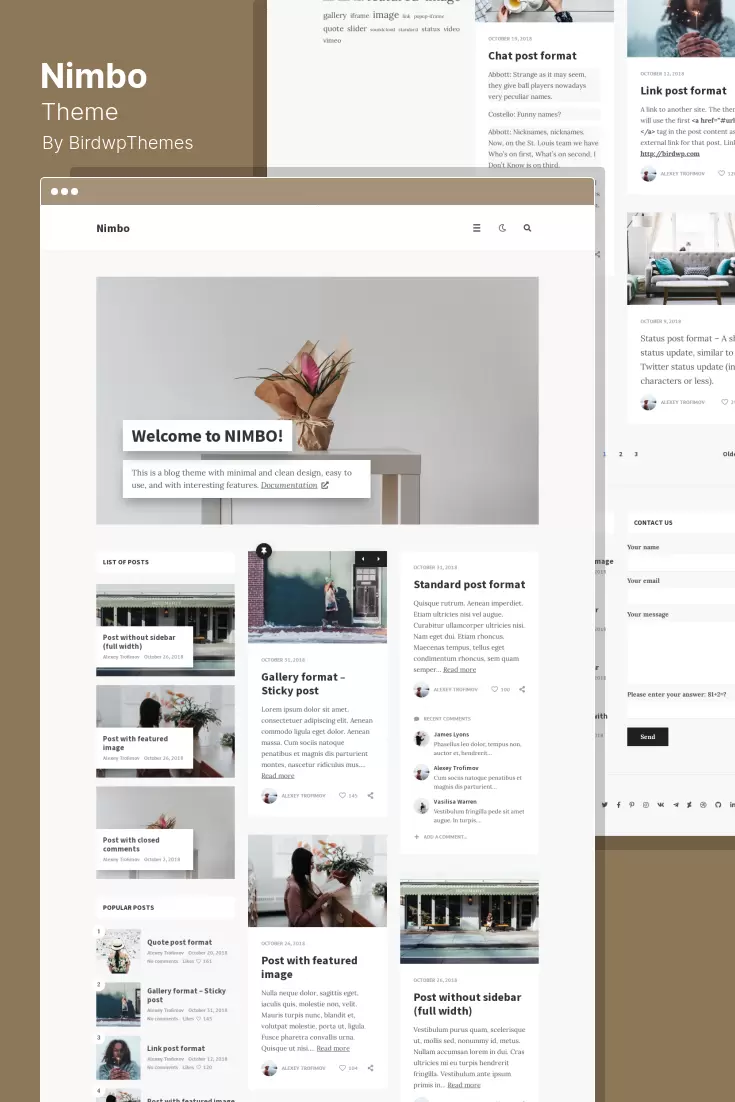Open the Gallery format – Sticky post title

(303, 684)
